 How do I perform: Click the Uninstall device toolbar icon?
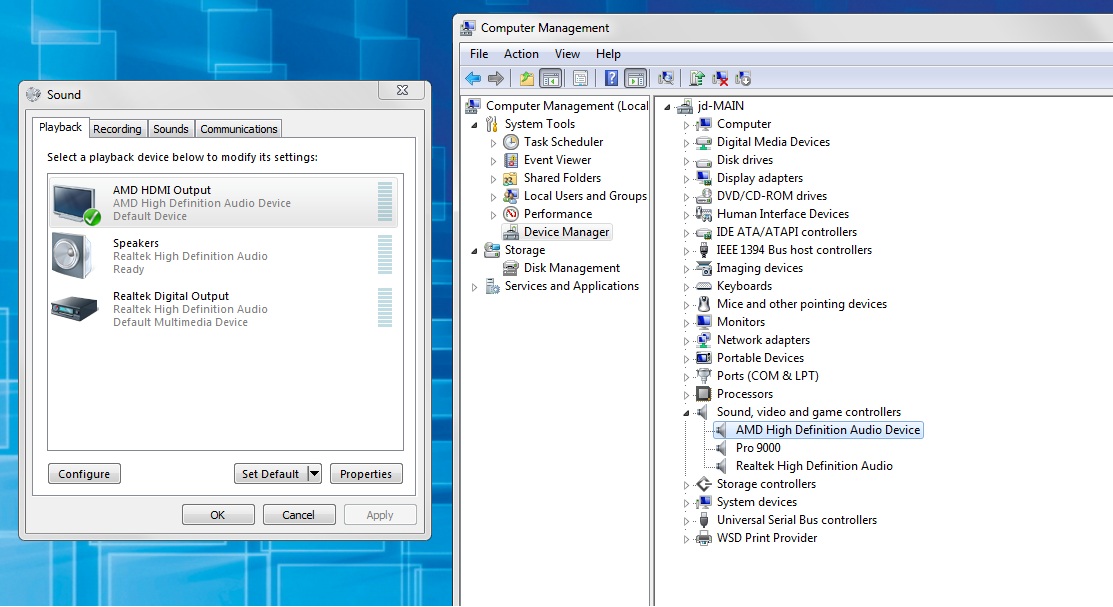(x=720, y=78)
